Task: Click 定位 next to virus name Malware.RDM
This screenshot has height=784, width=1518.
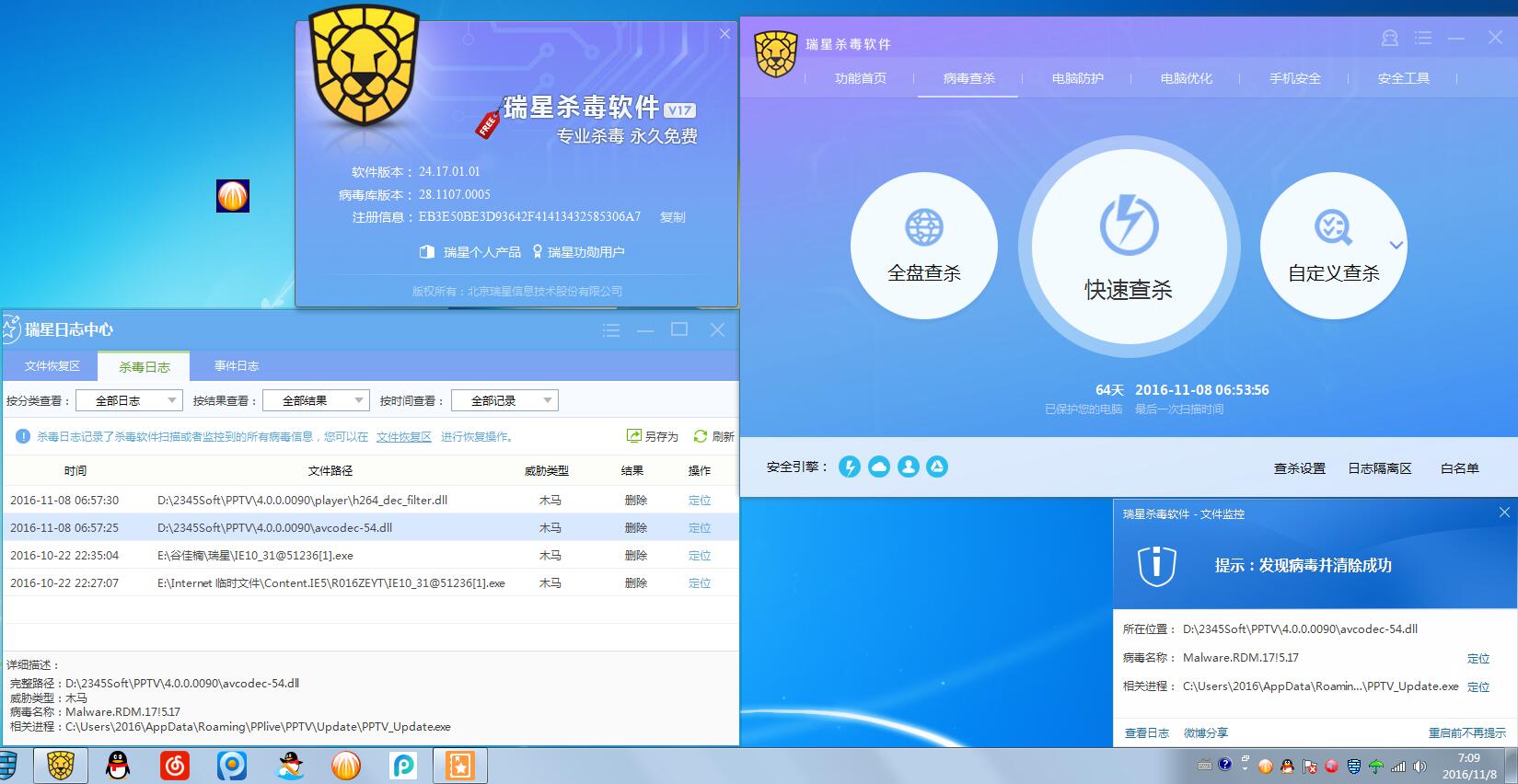Action: 1478,659
